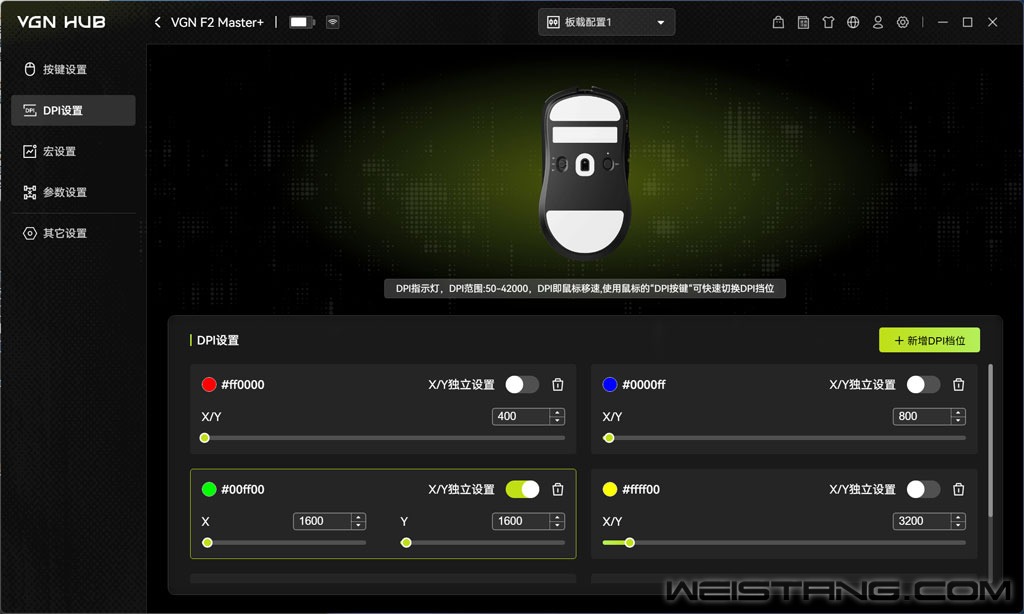
Task: Open the gear settings icon in title bar
Action: [x=903, y=22]
